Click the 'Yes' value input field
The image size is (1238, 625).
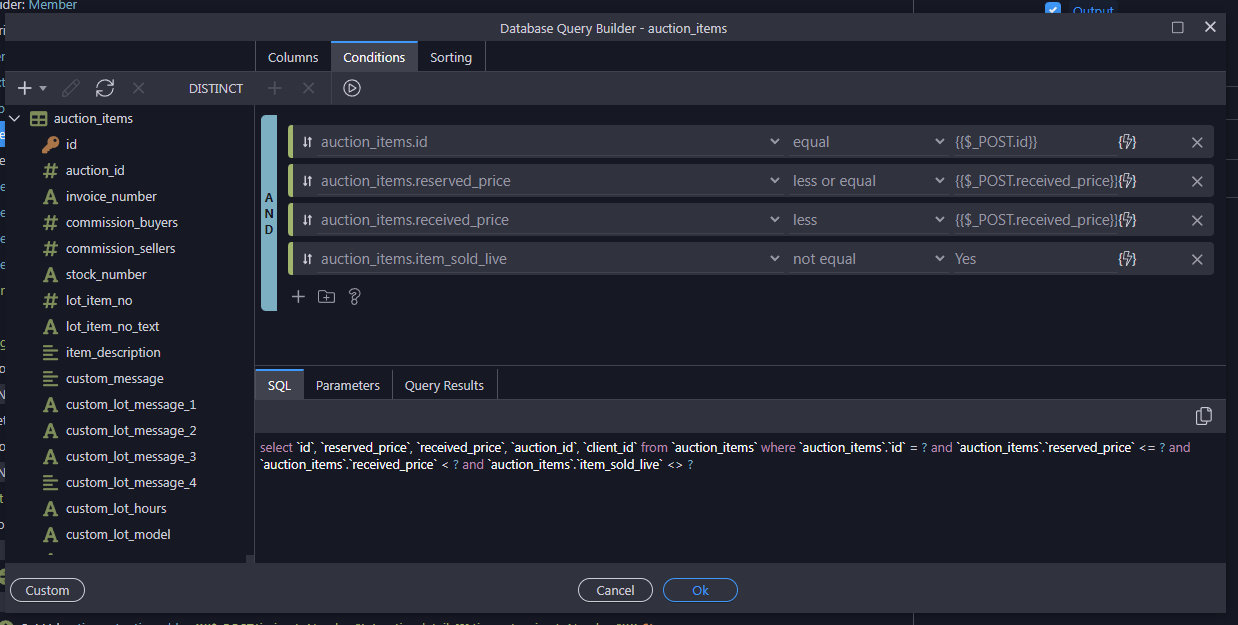[1030, 259]
